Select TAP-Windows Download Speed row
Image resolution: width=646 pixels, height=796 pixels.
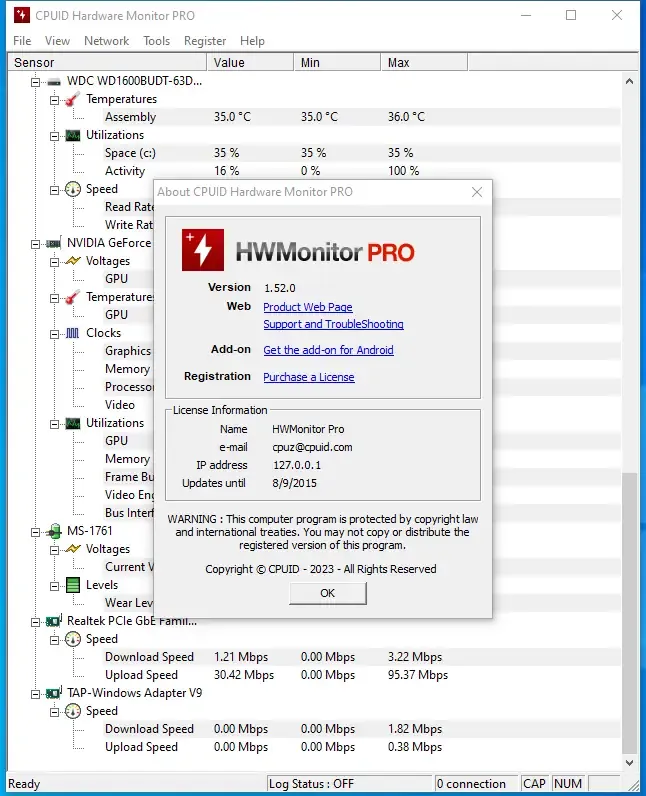pos(362,729)
